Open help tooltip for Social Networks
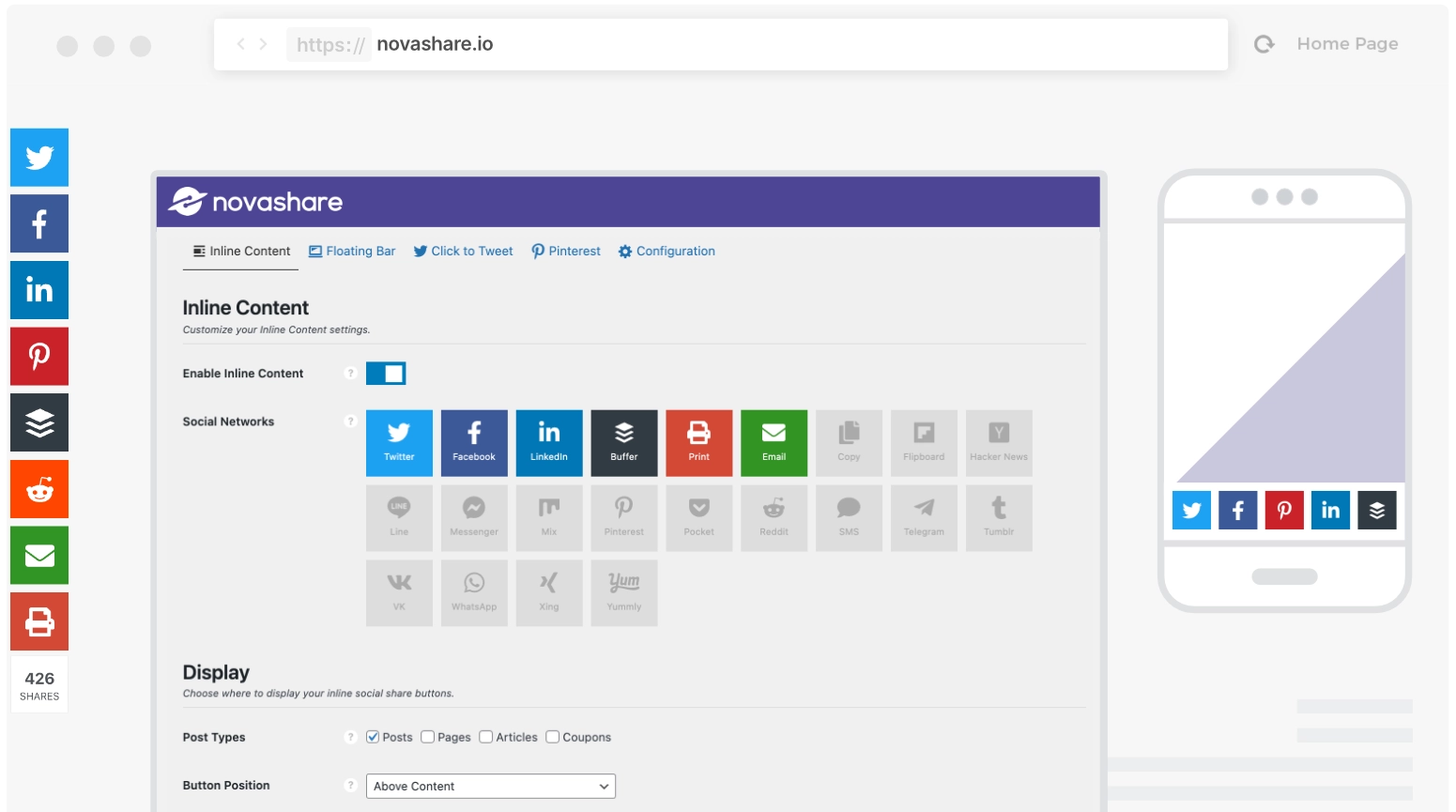 350,421
